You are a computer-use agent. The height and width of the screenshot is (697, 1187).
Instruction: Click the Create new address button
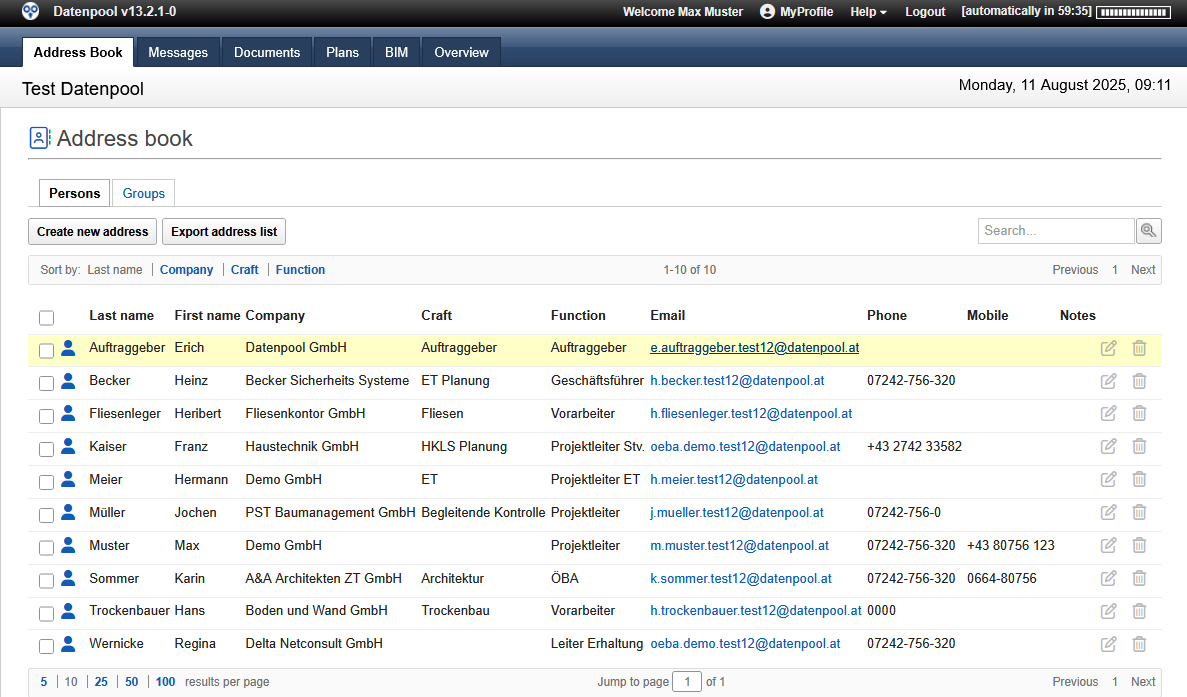coord(93,232)
